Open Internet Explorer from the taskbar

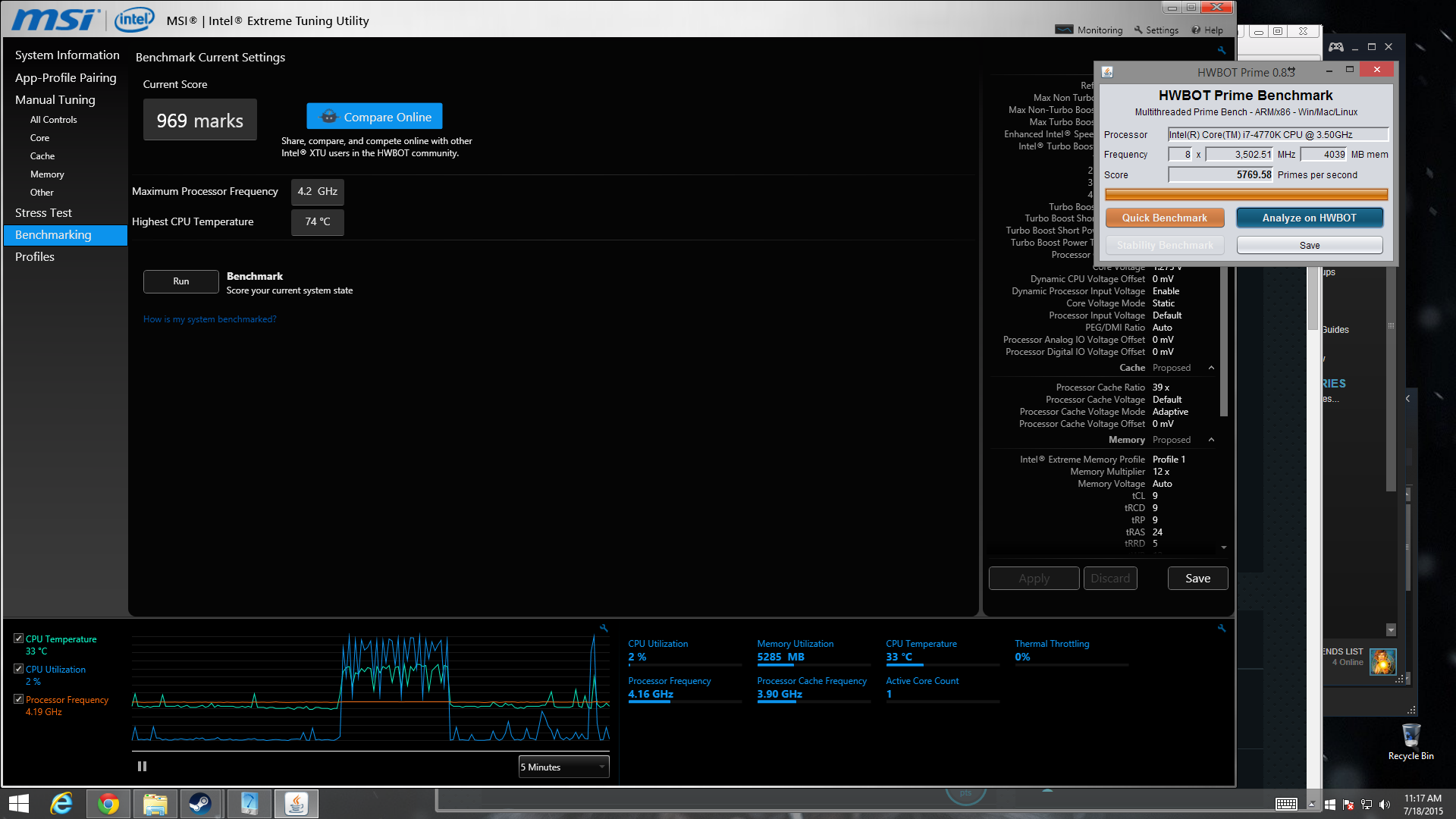point(61,804)
